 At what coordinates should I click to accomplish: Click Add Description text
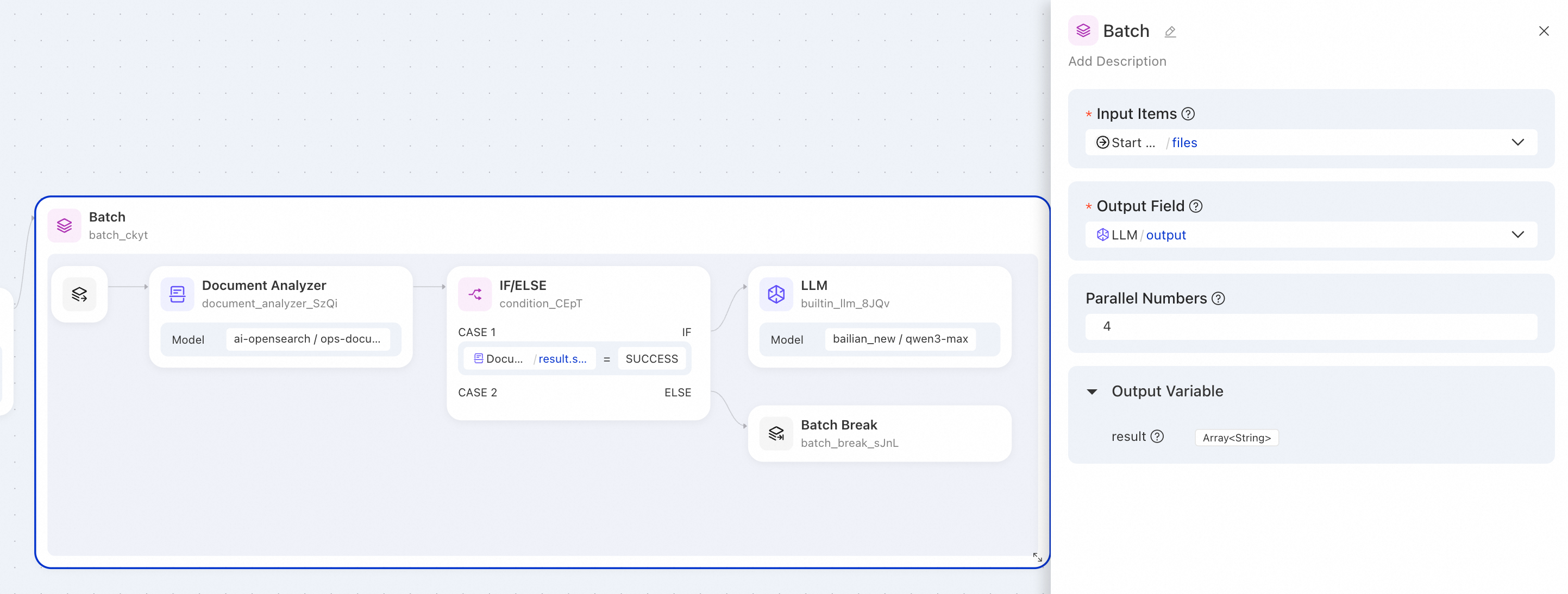pyautogui.click(x=1117, y=61)
